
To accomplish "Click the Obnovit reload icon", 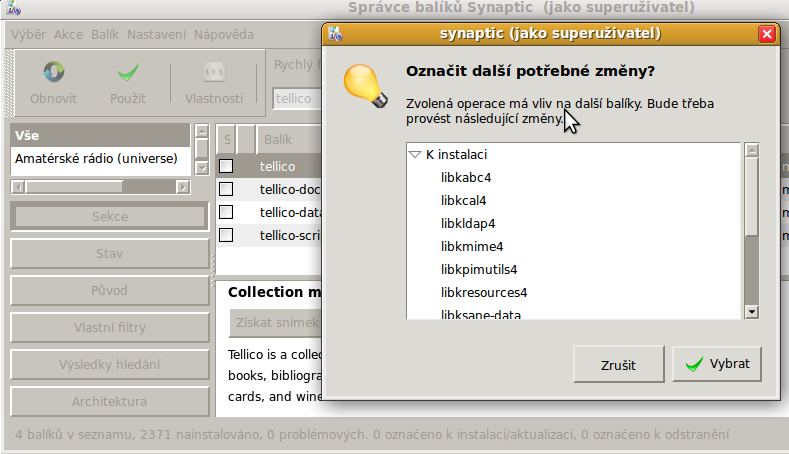I will point(53,72).
